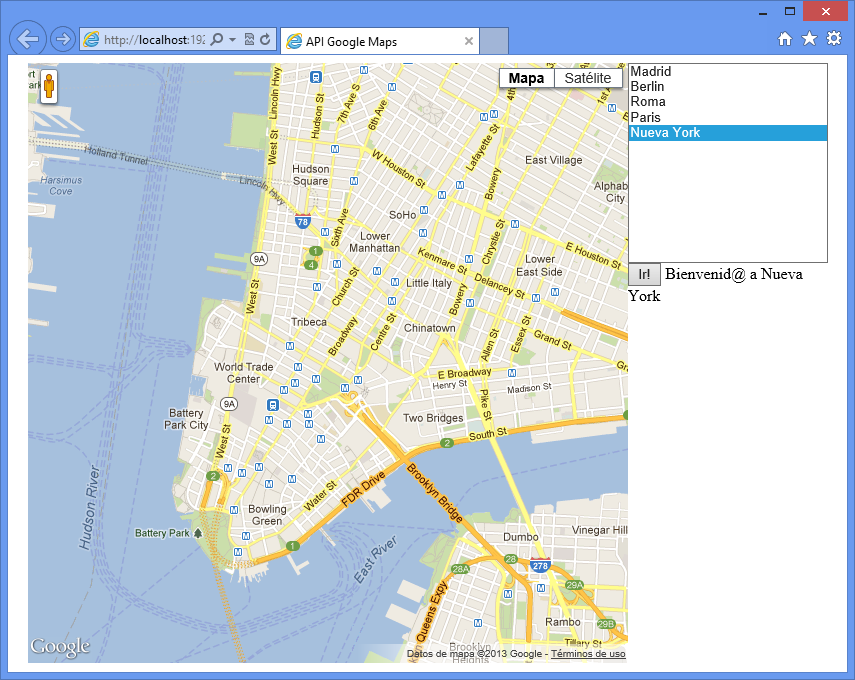This screenshot has height=680, width=855.
Task: Close the API Google Maps tab
Action: [468, 41]
